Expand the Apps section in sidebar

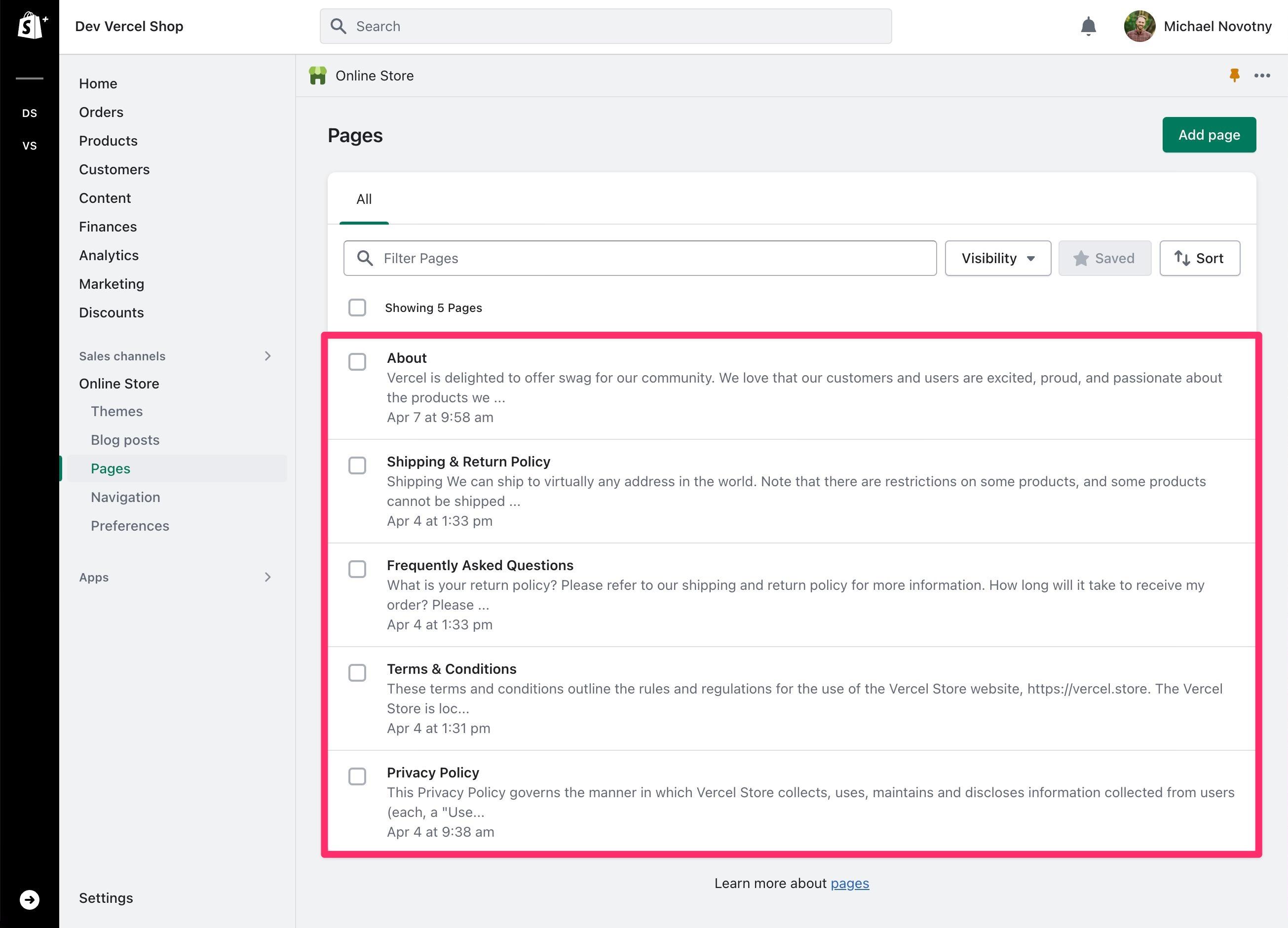click(269, 577)
